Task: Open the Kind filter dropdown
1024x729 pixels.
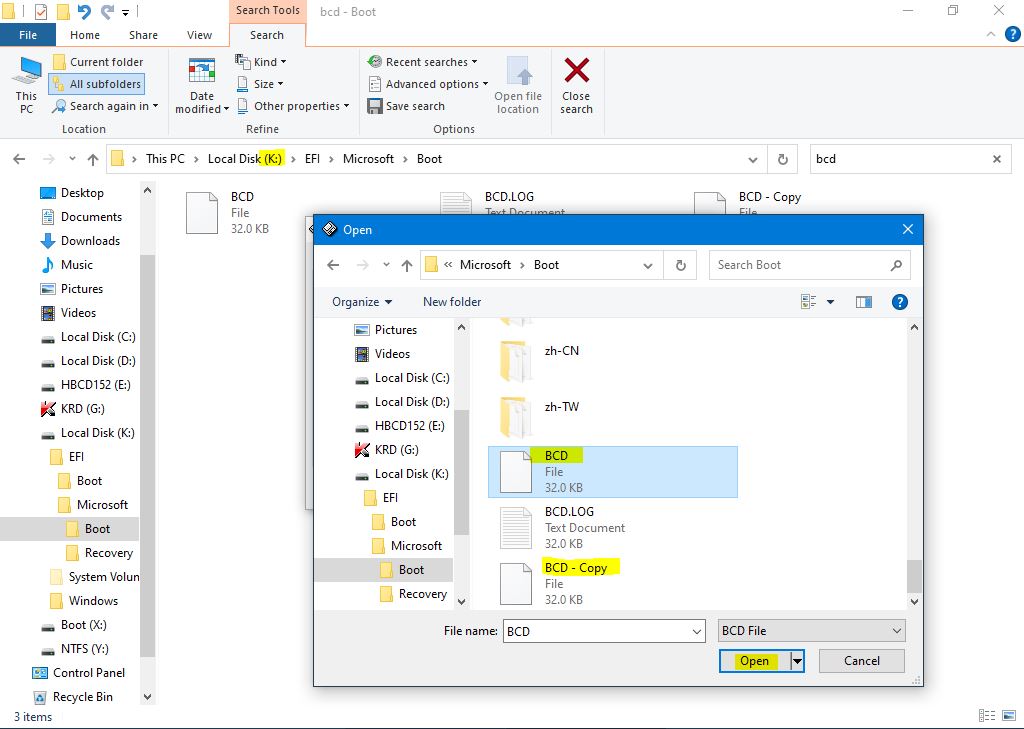Action: [262, 62]
